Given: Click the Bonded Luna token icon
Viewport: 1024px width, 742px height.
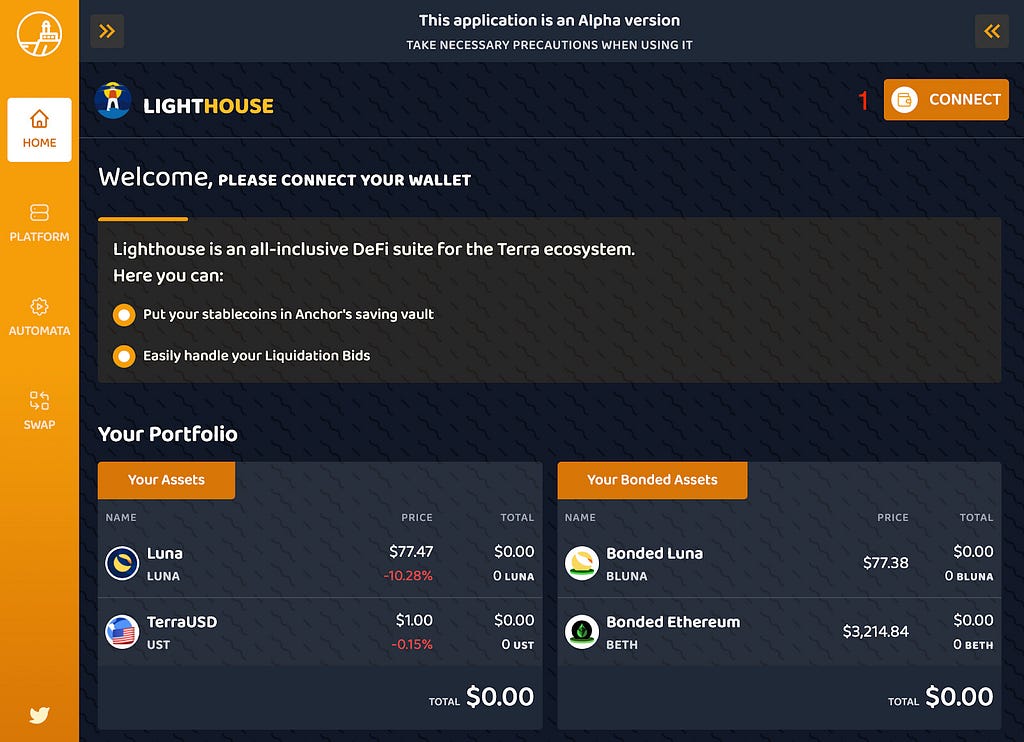Looking at the screenshot, I should 581,563.
